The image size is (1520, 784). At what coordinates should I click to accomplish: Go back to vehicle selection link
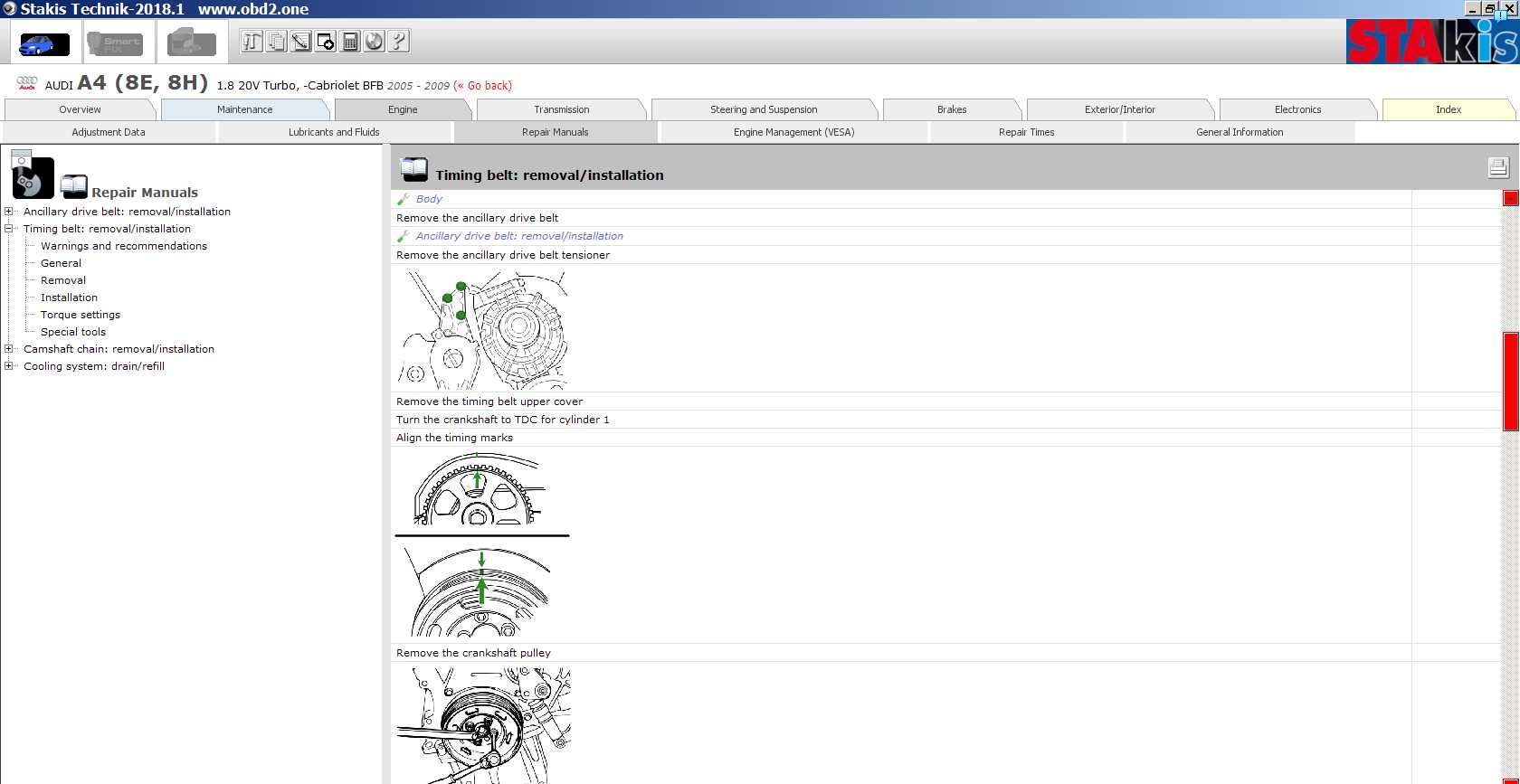(x=482, y=86)
